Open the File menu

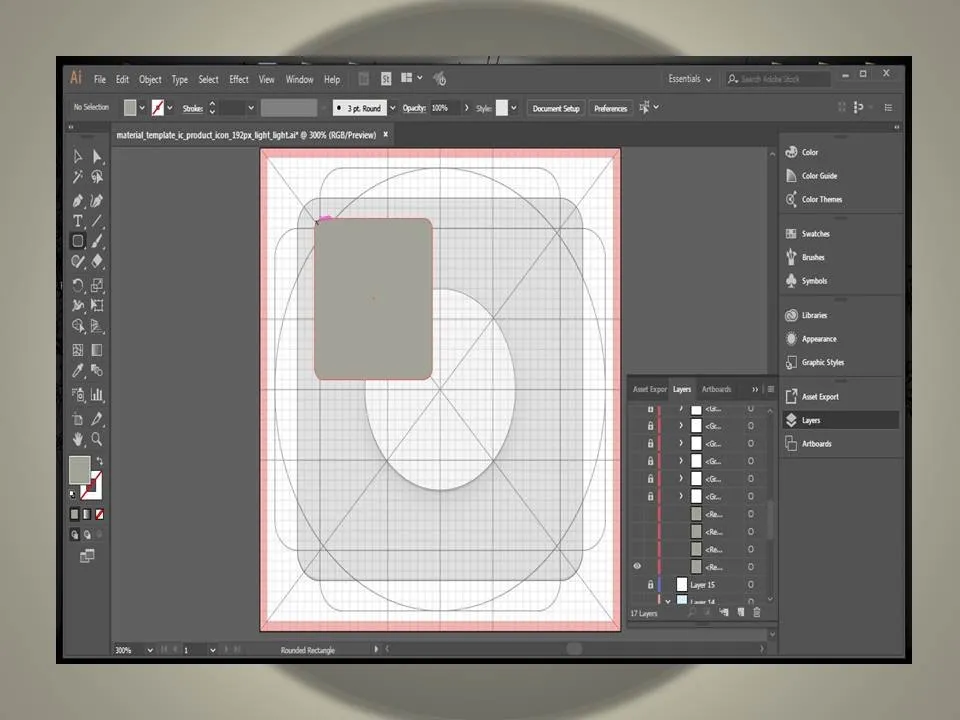[100, 80]
